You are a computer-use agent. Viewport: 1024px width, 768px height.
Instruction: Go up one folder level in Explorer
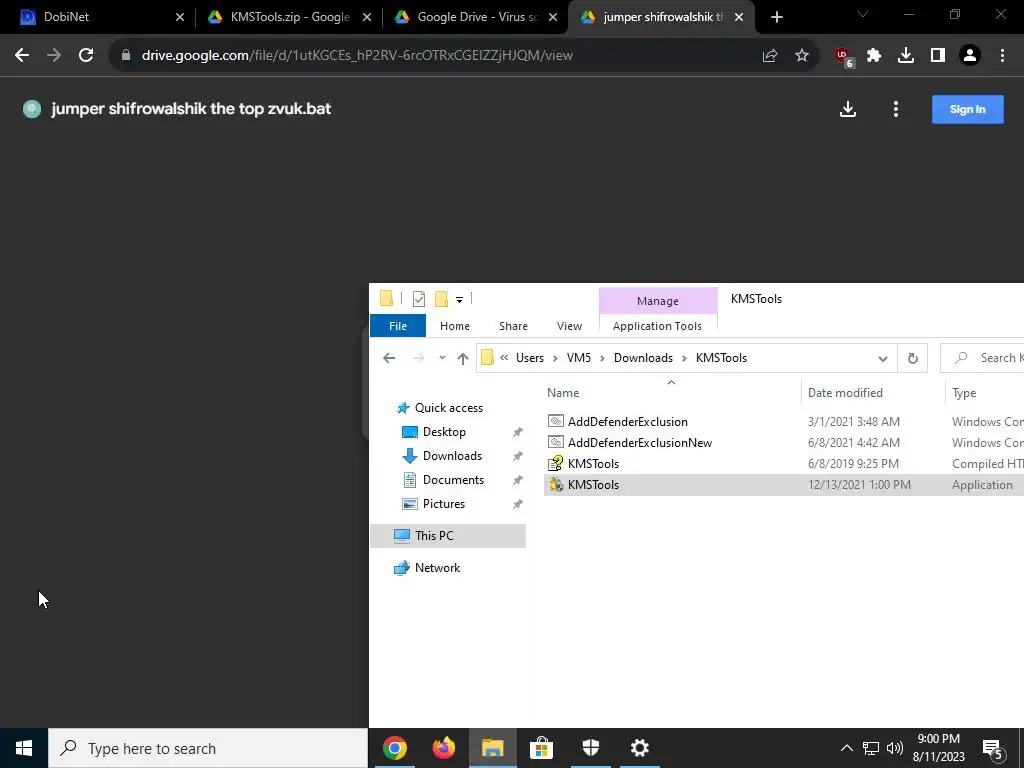(463, 358)
